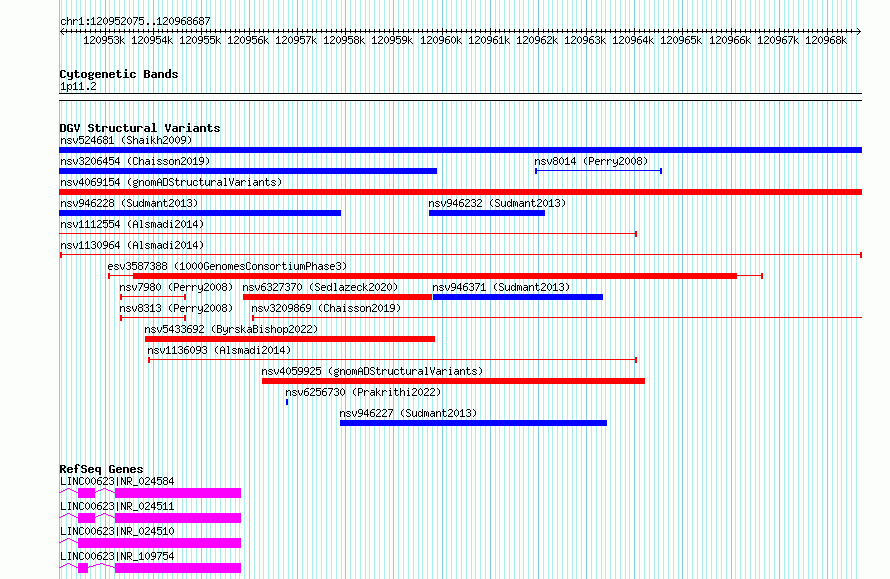
Task: Select the nsv3206454 (Chaisson2019) blue bar
Action: point(248,171)
